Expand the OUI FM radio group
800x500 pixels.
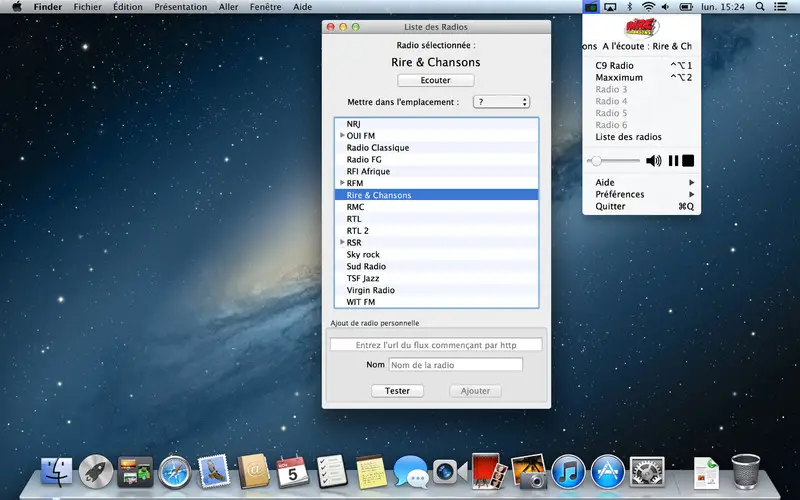point(342,135)
